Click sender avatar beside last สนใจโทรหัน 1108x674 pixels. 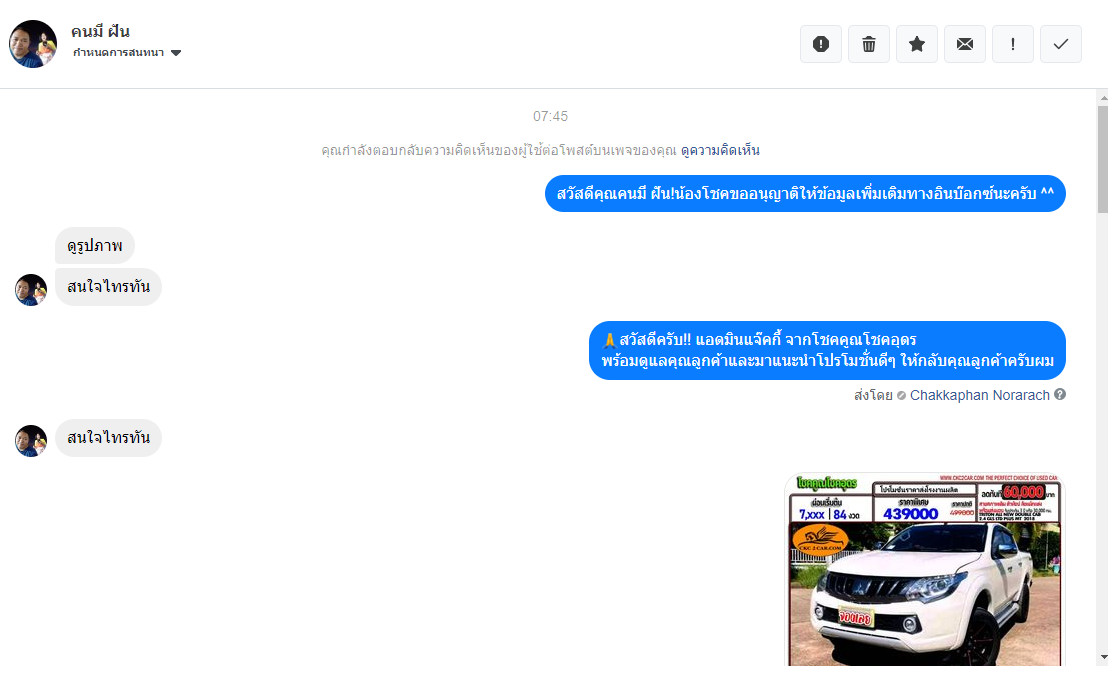[x=31, y=441]
